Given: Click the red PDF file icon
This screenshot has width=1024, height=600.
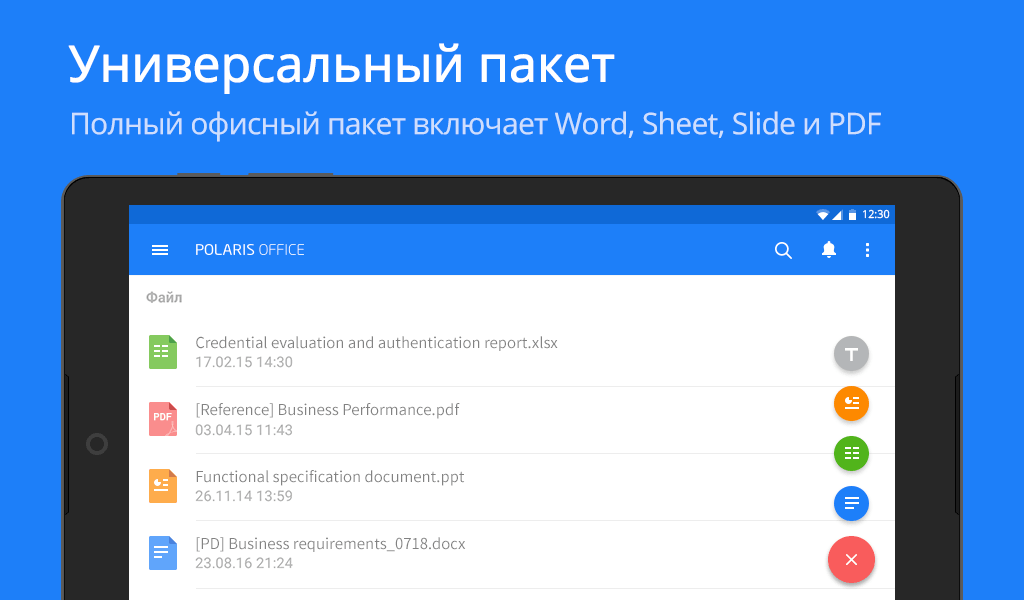Looking at the screenshot, I should pyautogui.click(x=162, y=419).
